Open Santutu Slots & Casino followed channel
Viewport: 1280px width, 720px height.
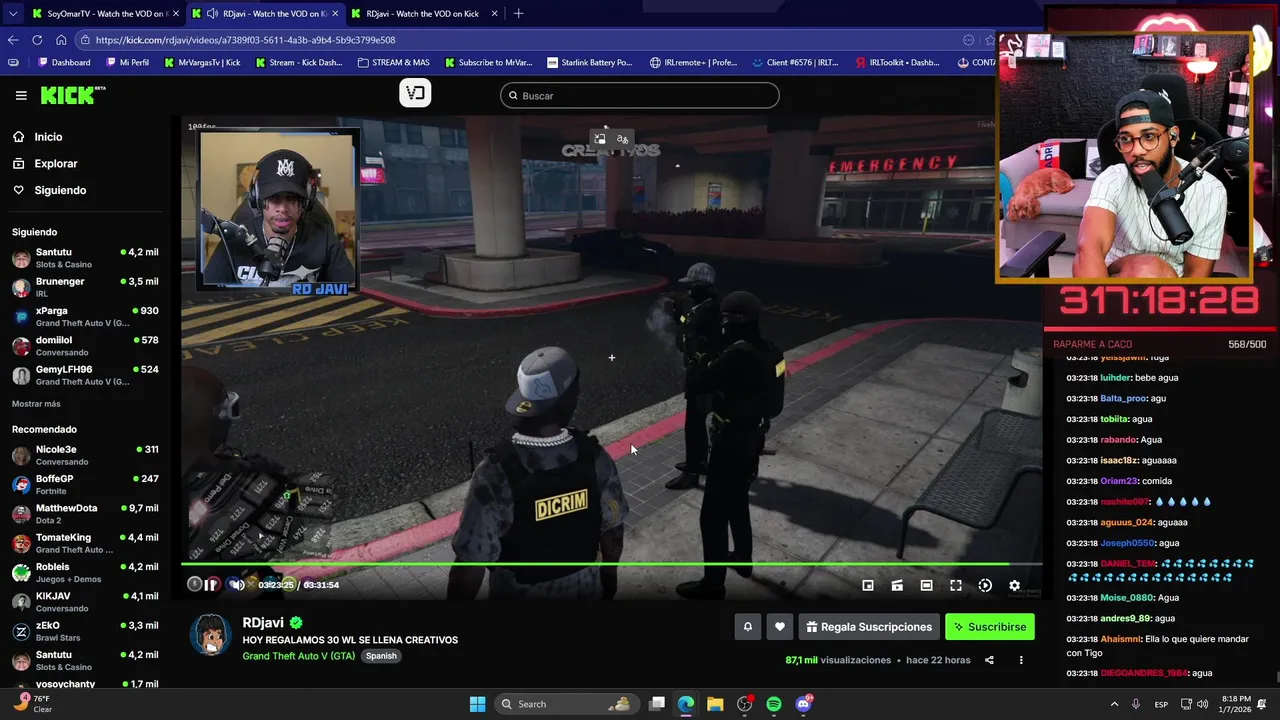(x=85, y=258)
